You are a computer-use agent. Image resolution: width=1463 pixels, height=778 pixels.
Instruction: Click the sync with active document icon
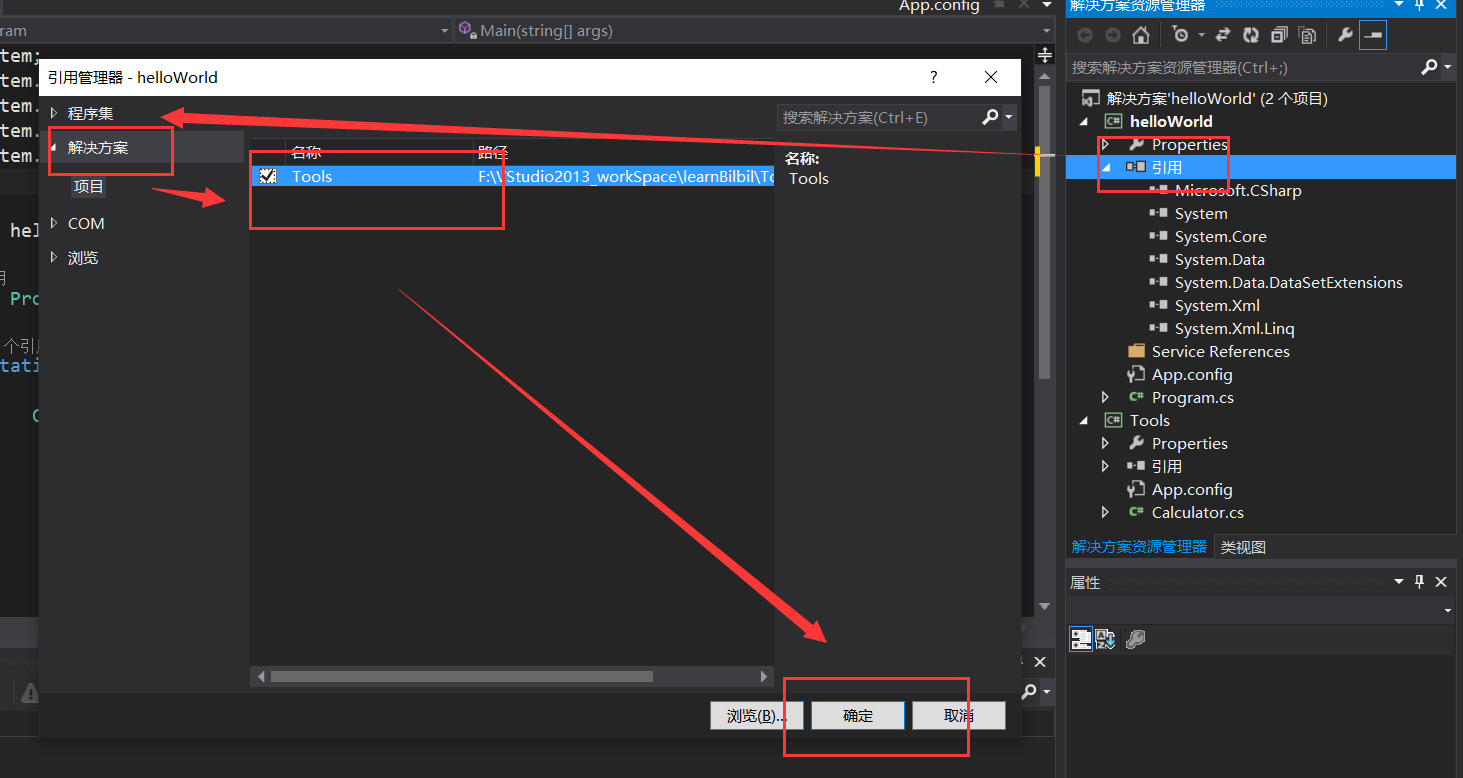[x=1223, y=34]
